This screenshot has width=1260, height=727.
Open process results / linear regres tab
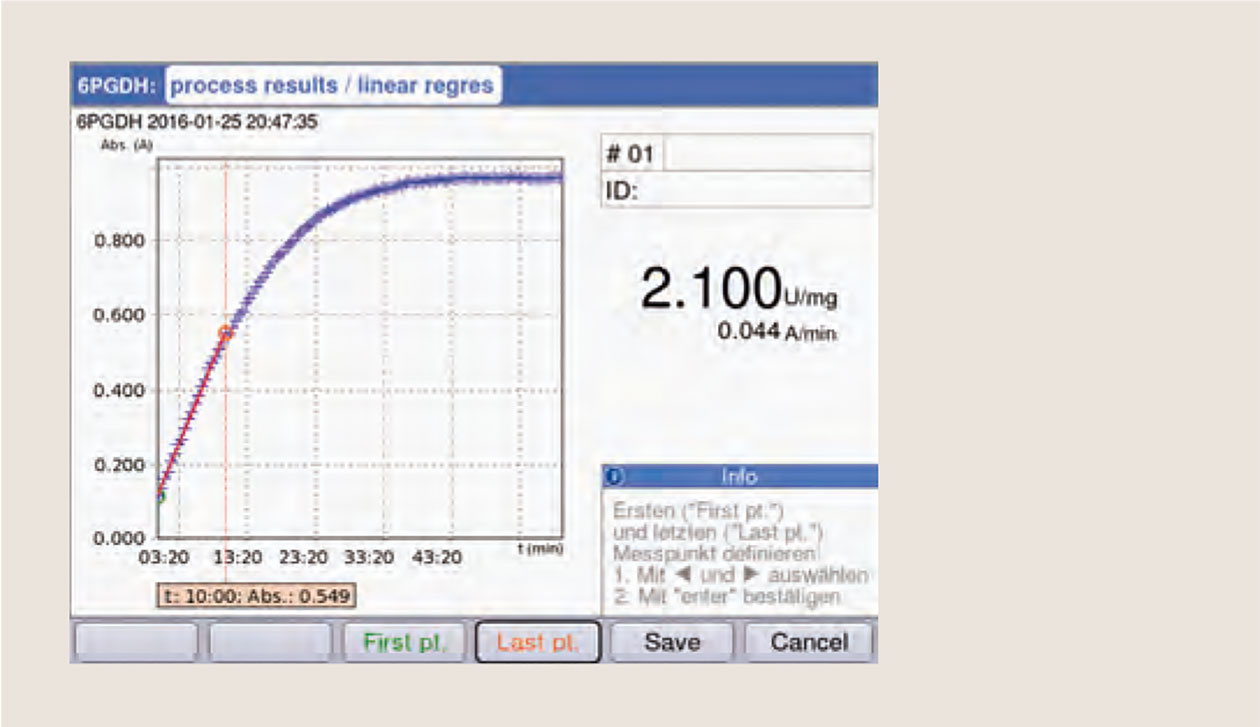(x=332, y=86)
